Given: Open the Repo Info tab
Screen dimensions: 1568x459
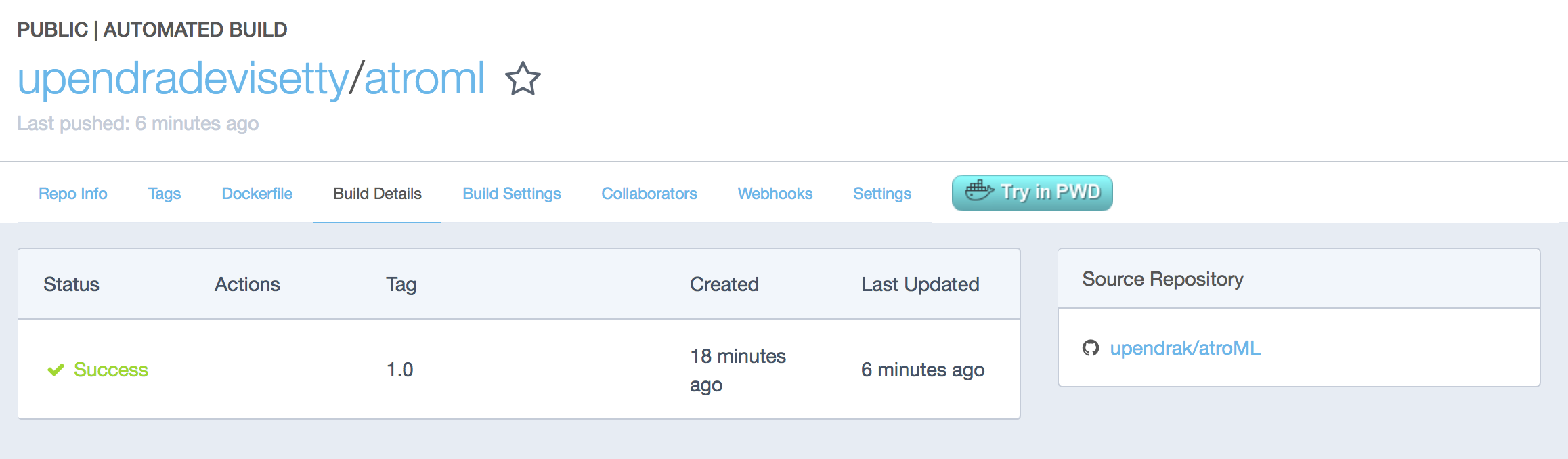Looking at the screenshot, I should 73,194.
